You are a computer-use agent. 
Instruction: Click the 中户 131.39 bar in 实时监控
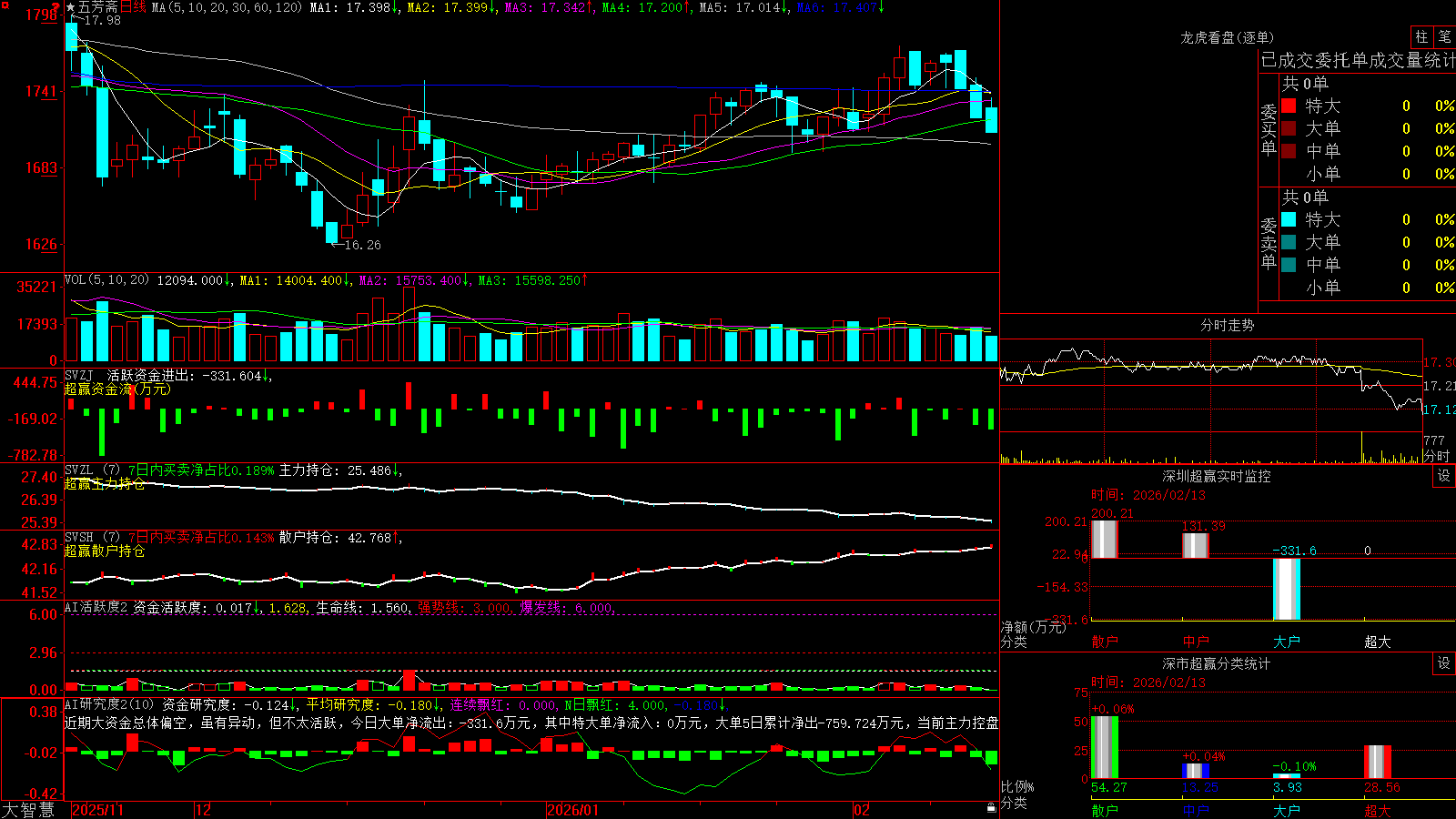pos(1196,545)
